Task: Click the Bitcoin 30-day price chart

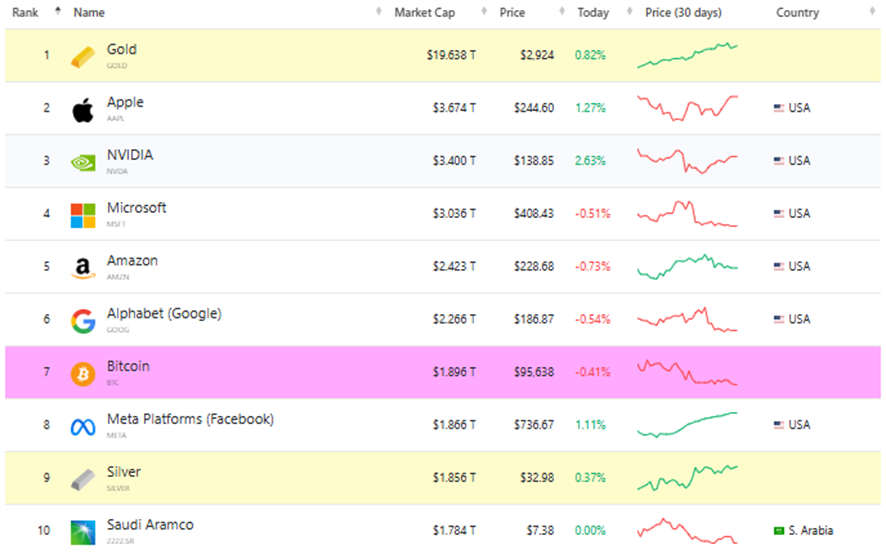Action: pos(687,373)
